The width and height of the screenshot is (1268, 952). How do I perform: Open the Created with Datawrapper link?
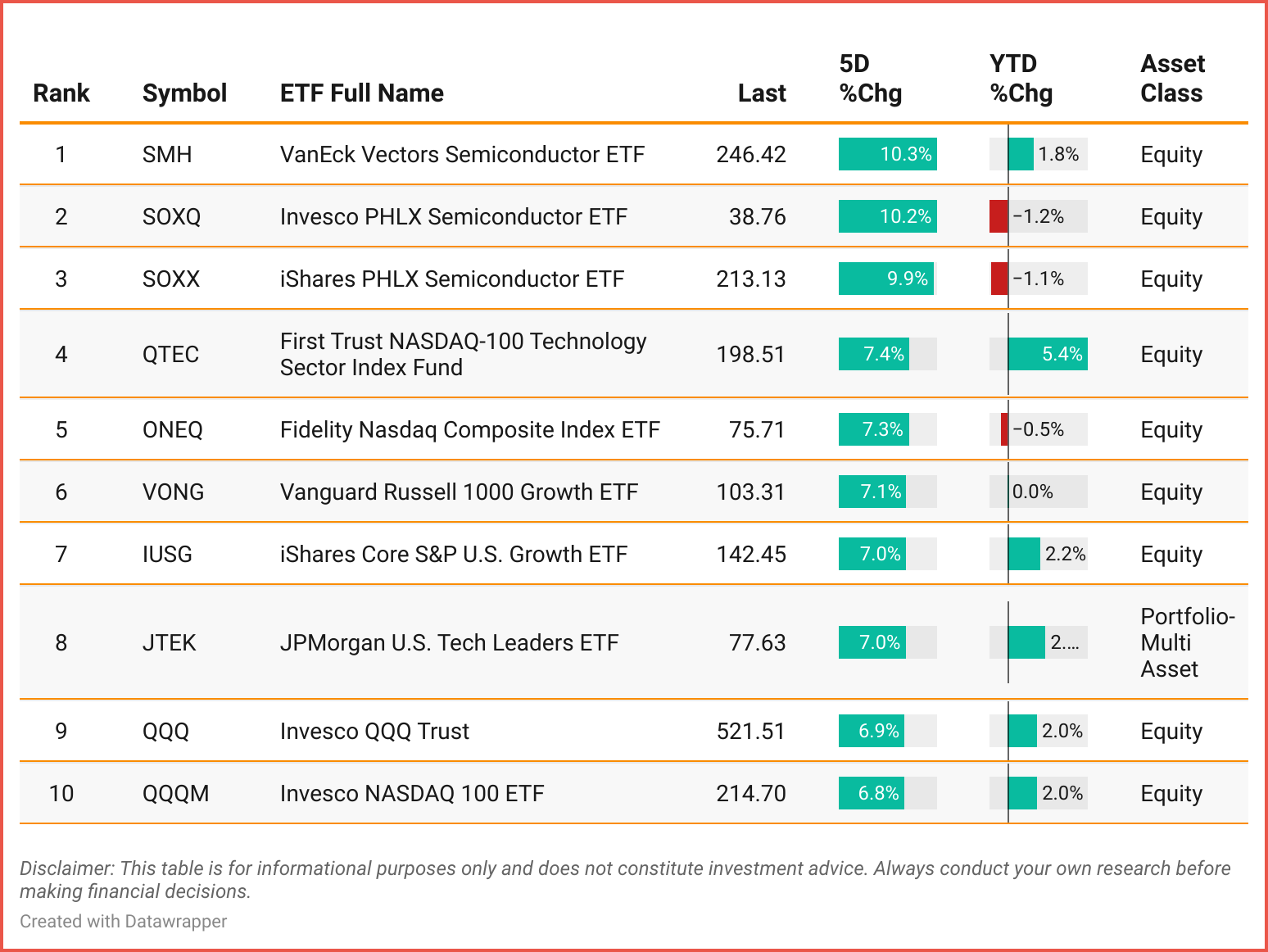pyautogui.click(x=124, y=922)
